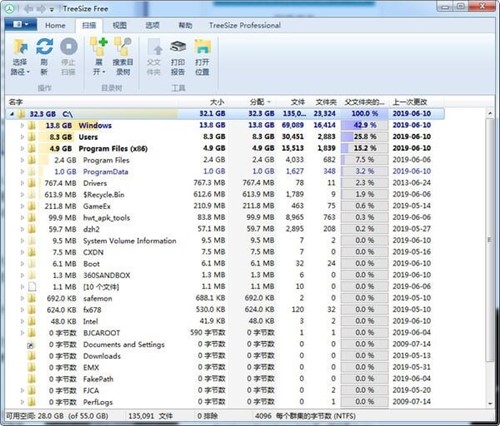Expand the $Recycle.Bin node
The height and width of the screenshot is (426, 500).
[22, 195]
